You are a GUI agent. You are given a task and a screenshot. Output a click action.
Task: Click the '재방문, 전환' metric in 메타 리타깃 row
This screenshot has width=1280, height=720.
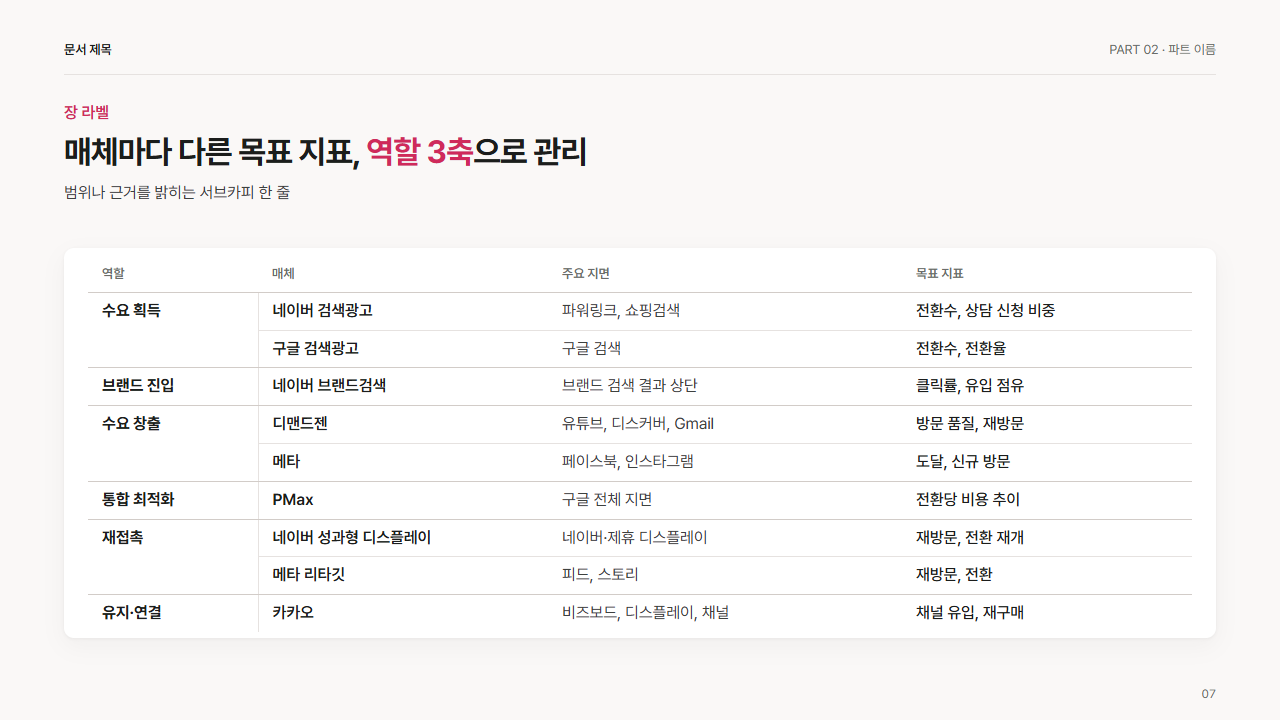click(954, 574)
